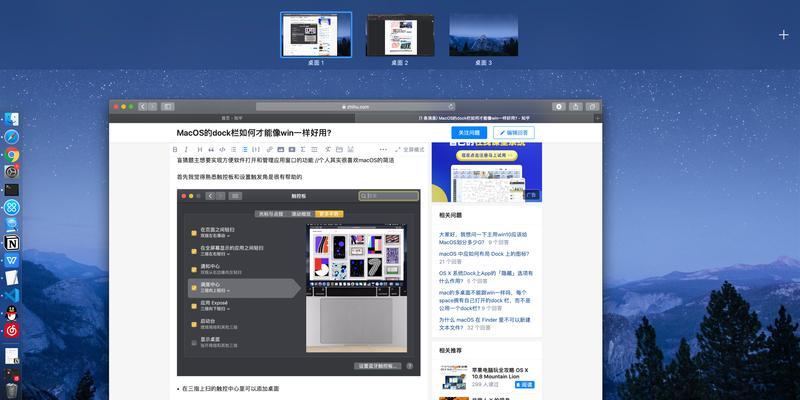Reload the zhihu.com page
Viewport: 800px width, 400px height.
coord(451,107)
